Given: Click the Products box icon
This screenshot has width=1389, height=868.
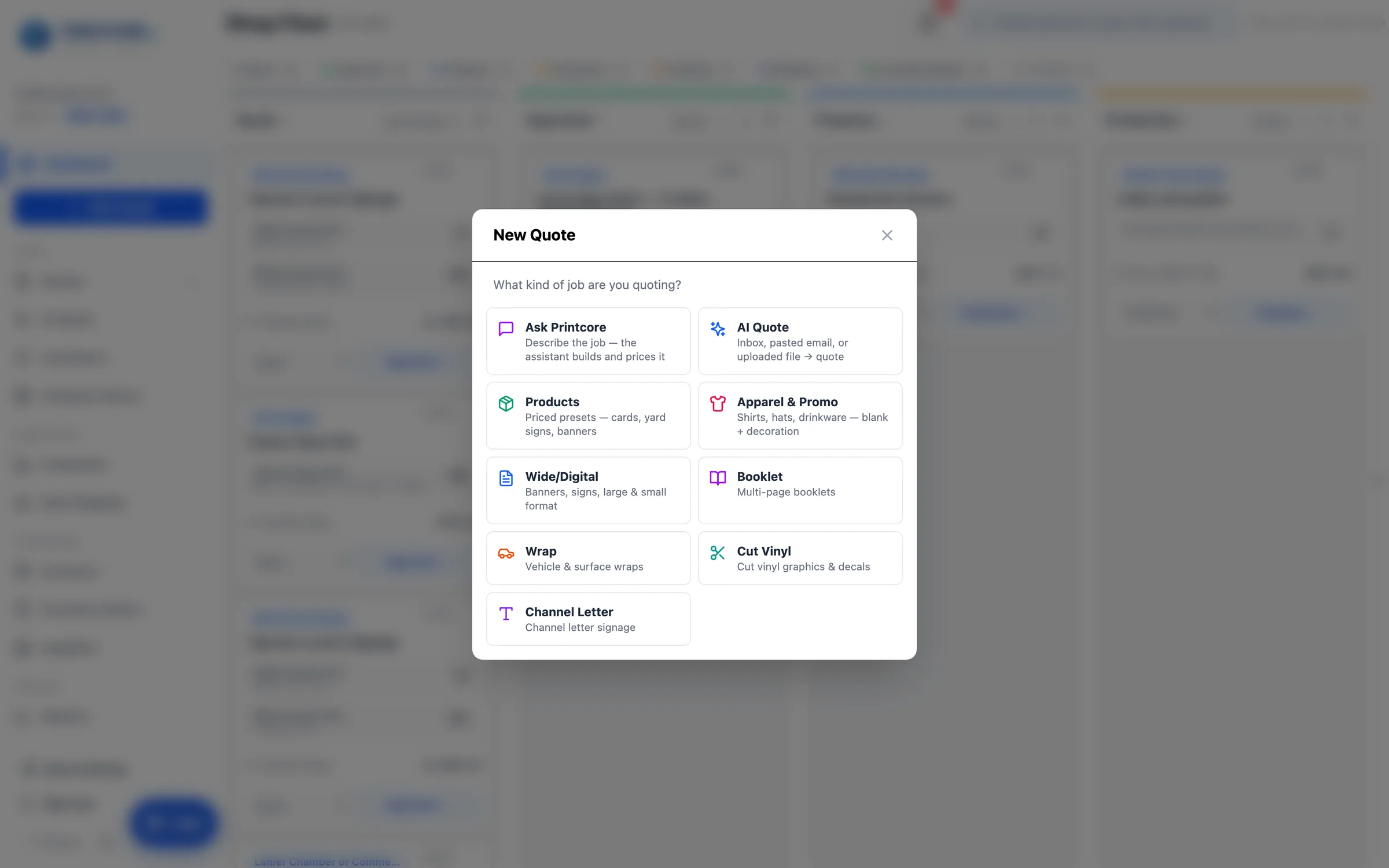Looking at the screenshot, I should [506, 403].
